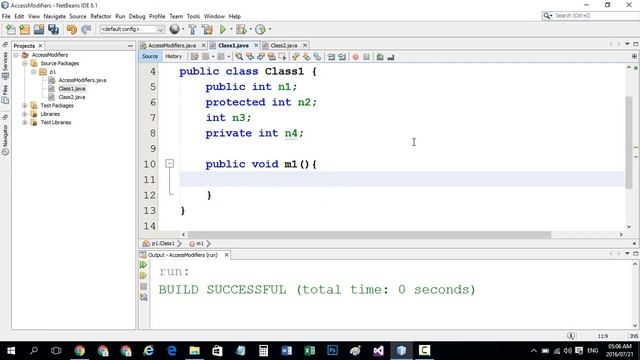Expand the Libraries node
640x360 pixels.
25,114
